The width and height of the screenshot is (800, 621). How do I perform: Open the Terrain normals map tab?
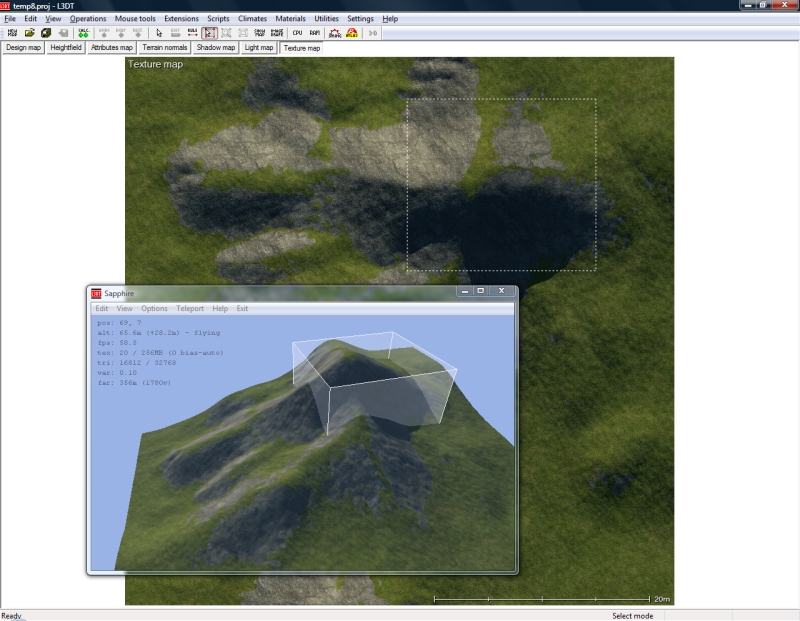point(164,47)
